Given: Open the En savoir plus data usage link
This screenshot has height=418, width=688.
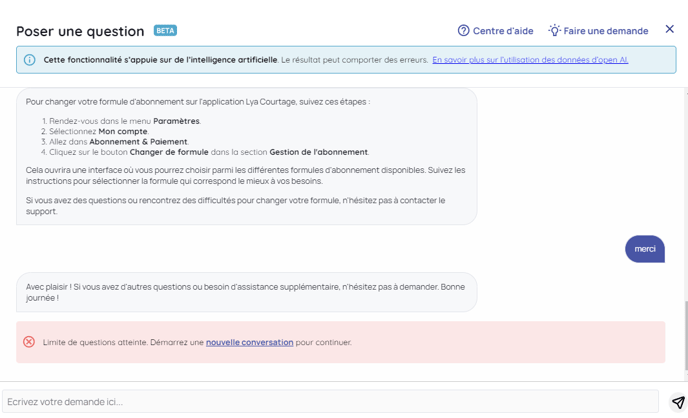Looking at the screenshot, I should 530,60.
